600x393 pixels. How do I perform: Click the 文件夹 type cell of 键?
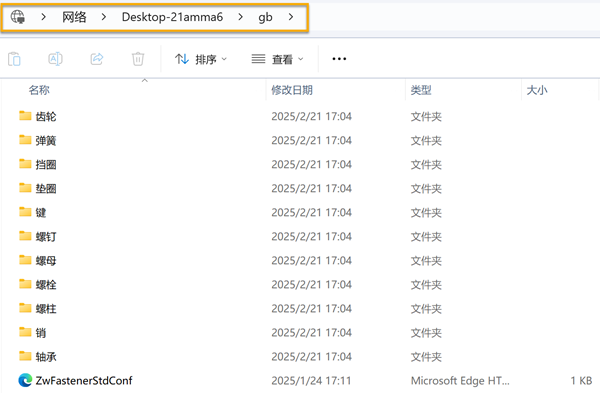tap(426, 212)
